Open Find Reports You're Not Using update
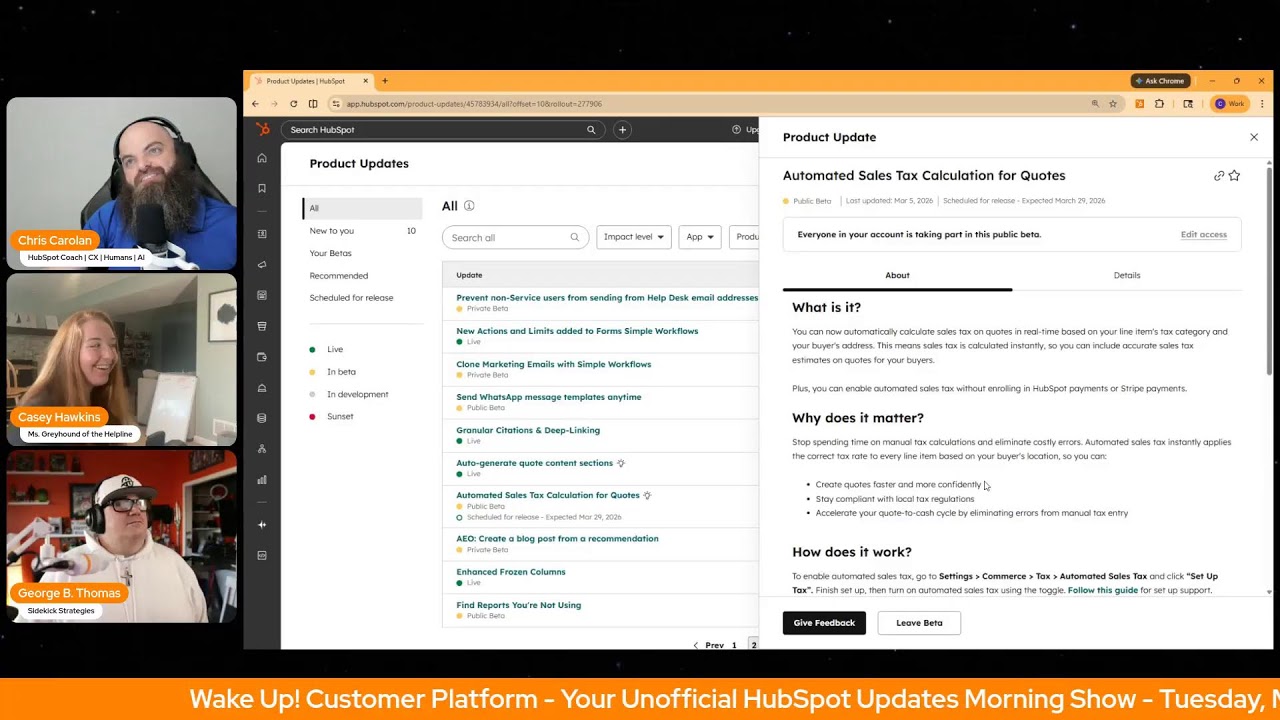The width and height of the screenshot is (1280, 720). [518, 605]
